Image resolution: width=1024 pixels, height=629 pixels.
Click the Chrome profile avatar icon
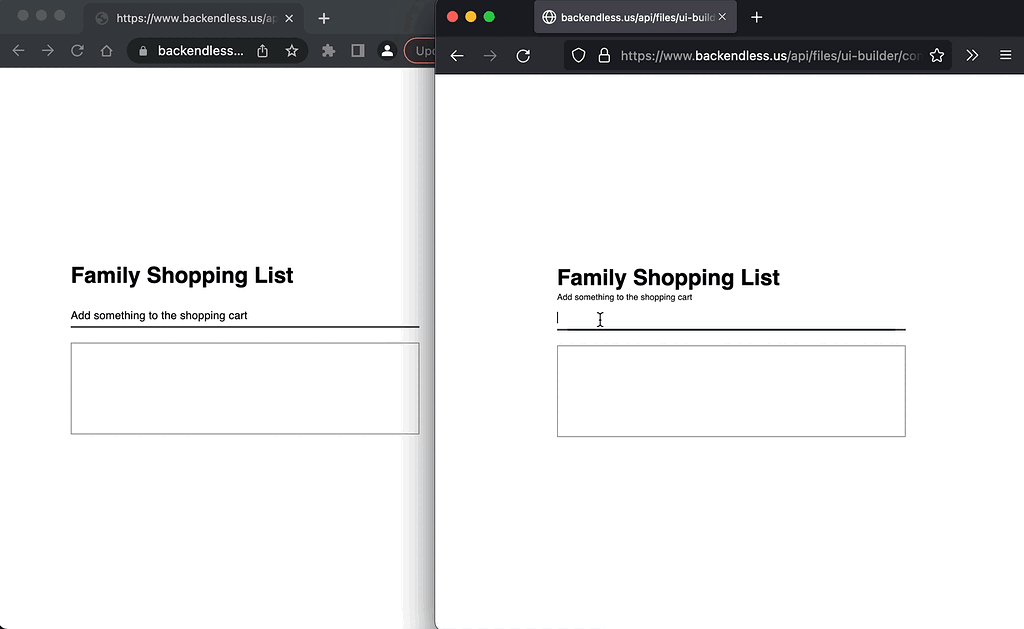click(387, 51)
